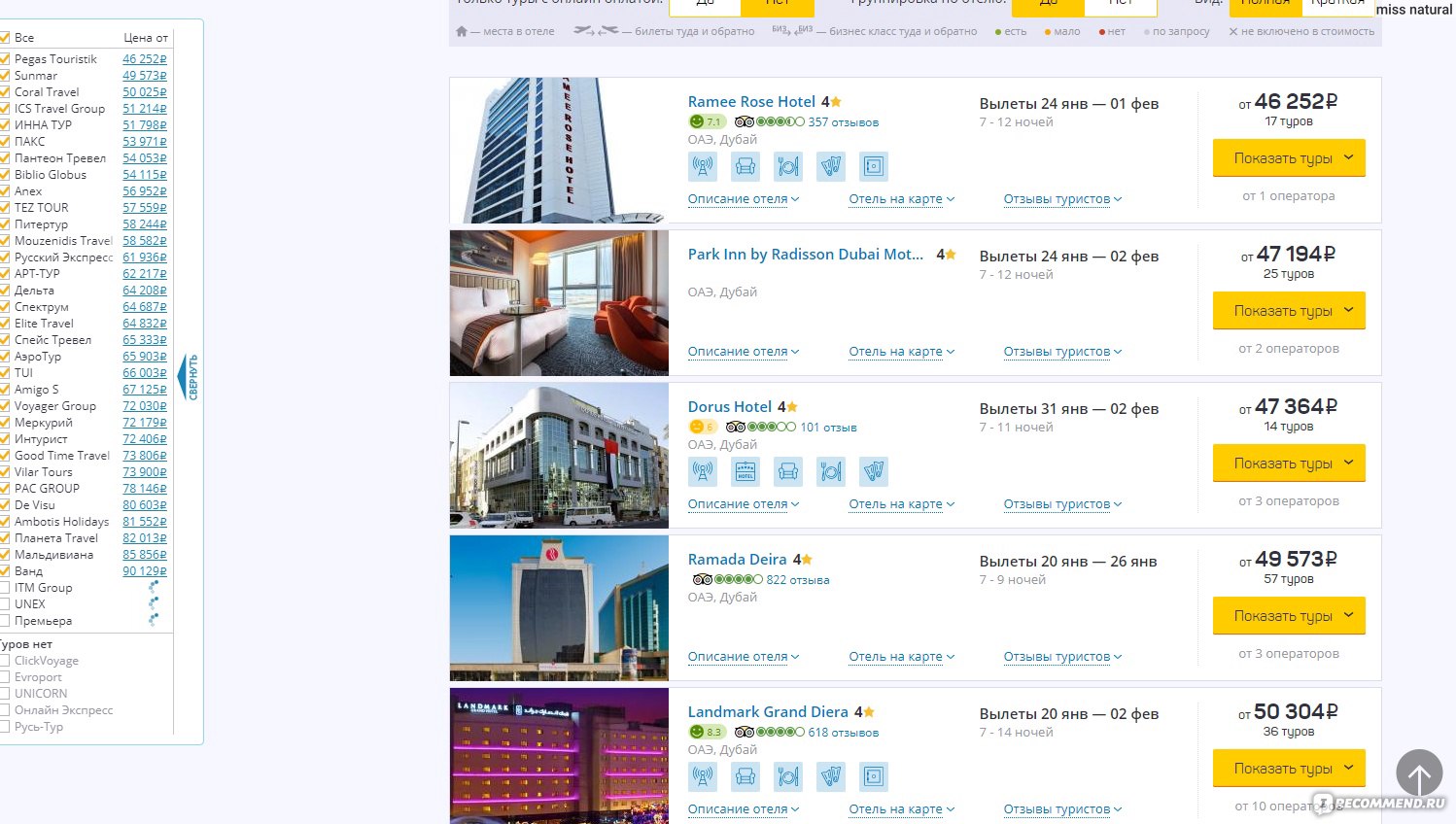Uncheck the Coral Travel operator checkbox
The height and width of the screenshot is (824, 1456).
pyautogui.click(x=5, y=91)
